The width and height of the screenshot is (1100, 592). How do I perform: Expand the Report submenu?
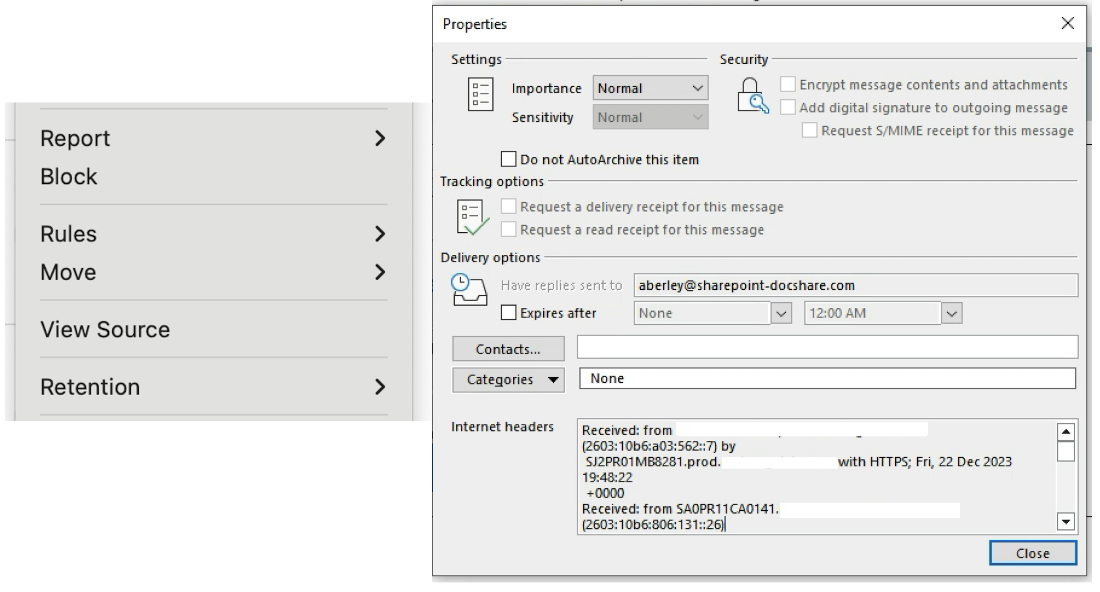[213, 138]
